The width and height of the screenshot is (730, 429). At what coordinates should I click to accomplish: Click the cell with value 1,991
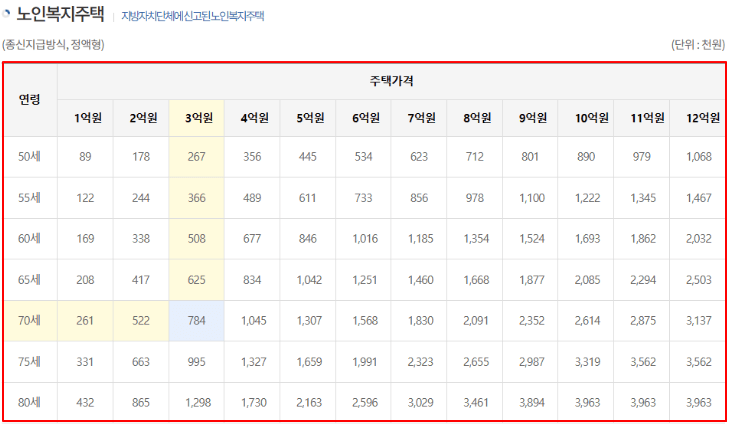pyautogui.click(x=364, y=362)
